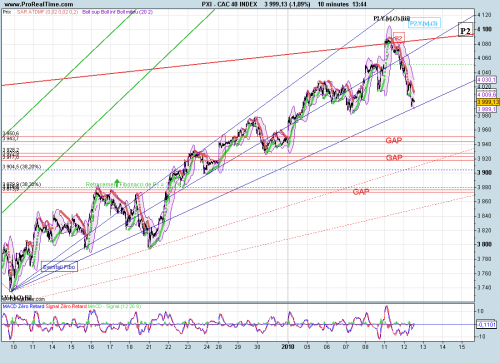Click the MACD Zero Retard indicator label
Image resolution: width=500 pixels, height=363 pixels.
23,306
